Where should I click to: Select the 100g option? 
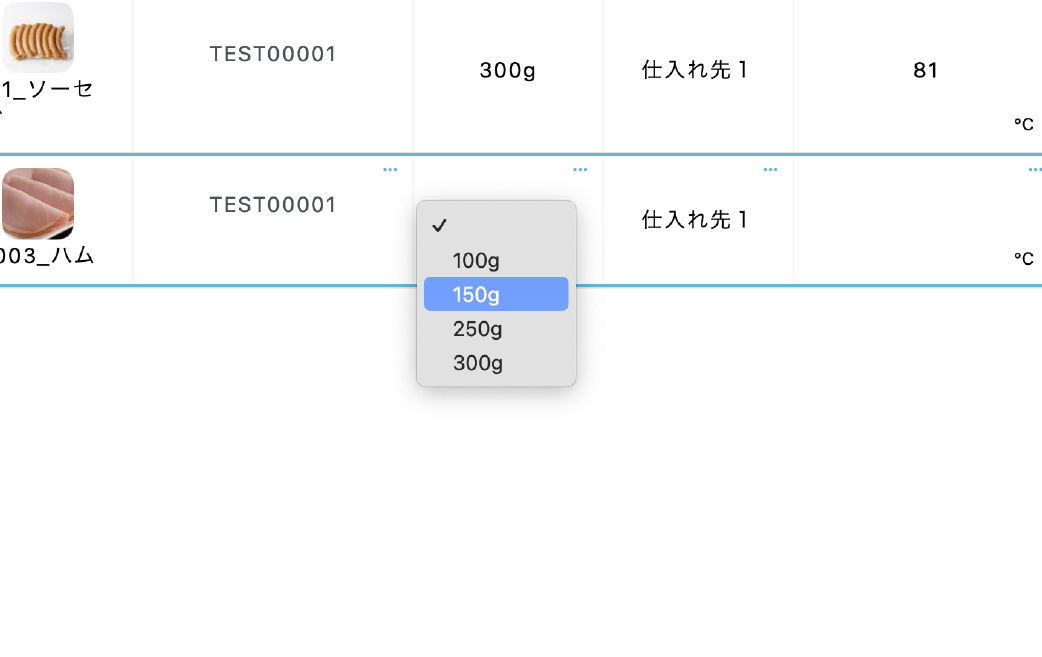(x=476, y=261)
